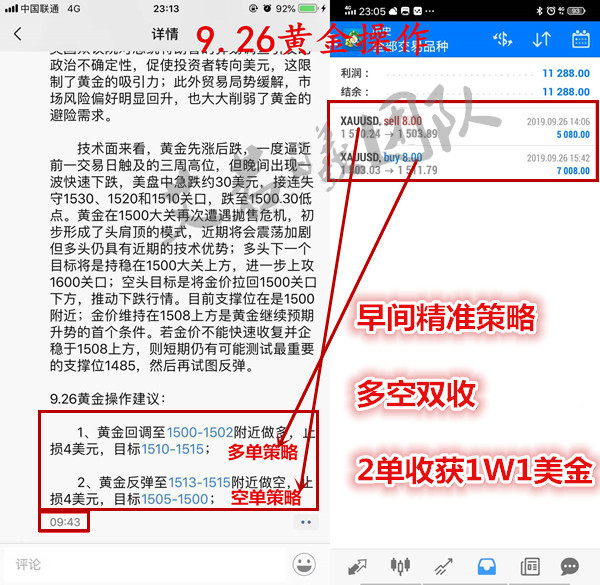
Task: Open the chat messages tab
Action: [x=570, y=566]
